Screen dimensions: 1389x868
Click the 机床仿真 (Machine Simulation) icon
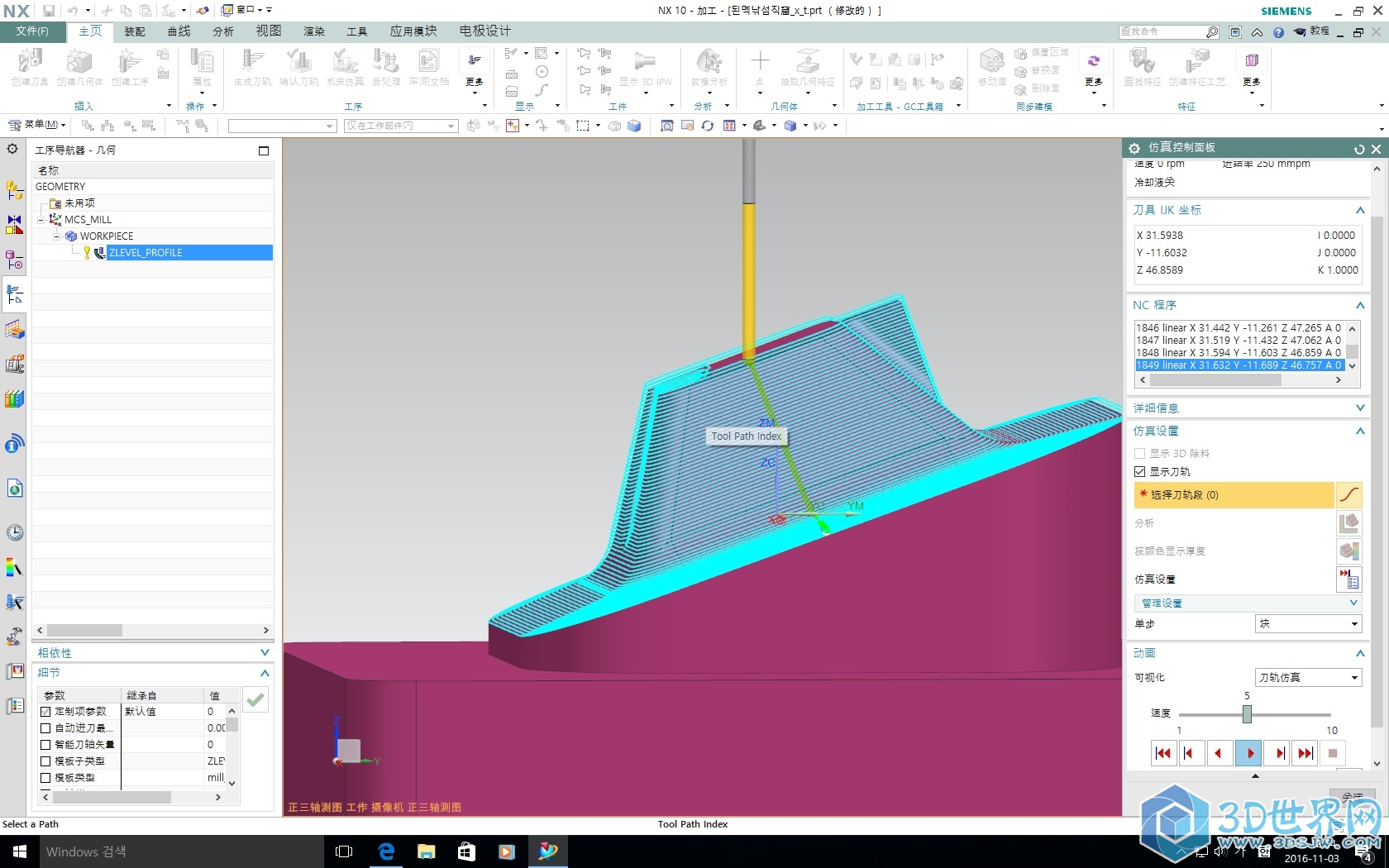coord(345,68)
